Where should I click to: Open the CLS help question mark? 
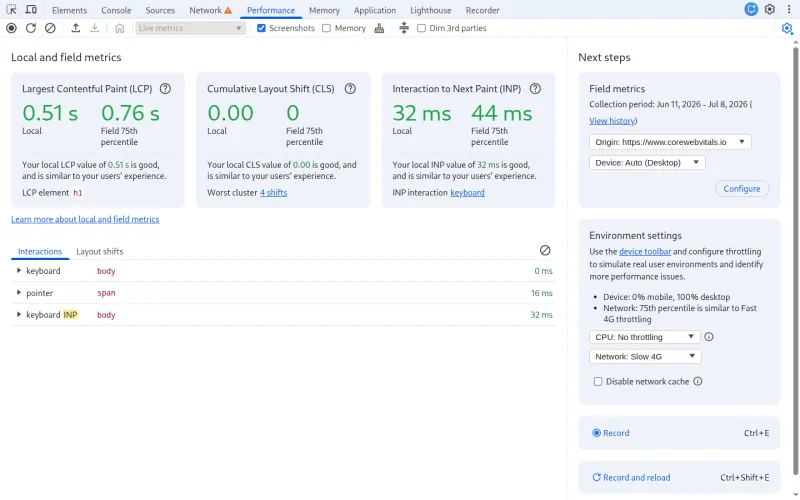tap(350, 89)
